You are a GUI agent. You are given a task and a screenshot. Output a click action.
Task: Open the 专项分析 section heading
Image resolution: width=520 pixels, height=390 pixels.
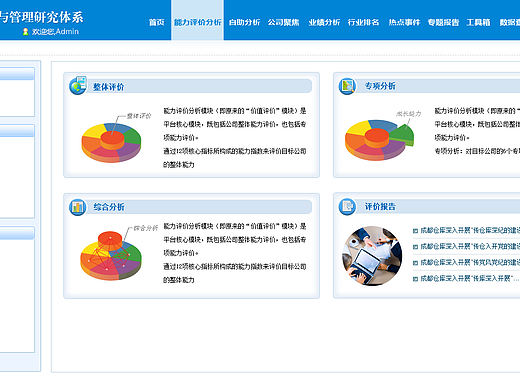pos(380,86)
